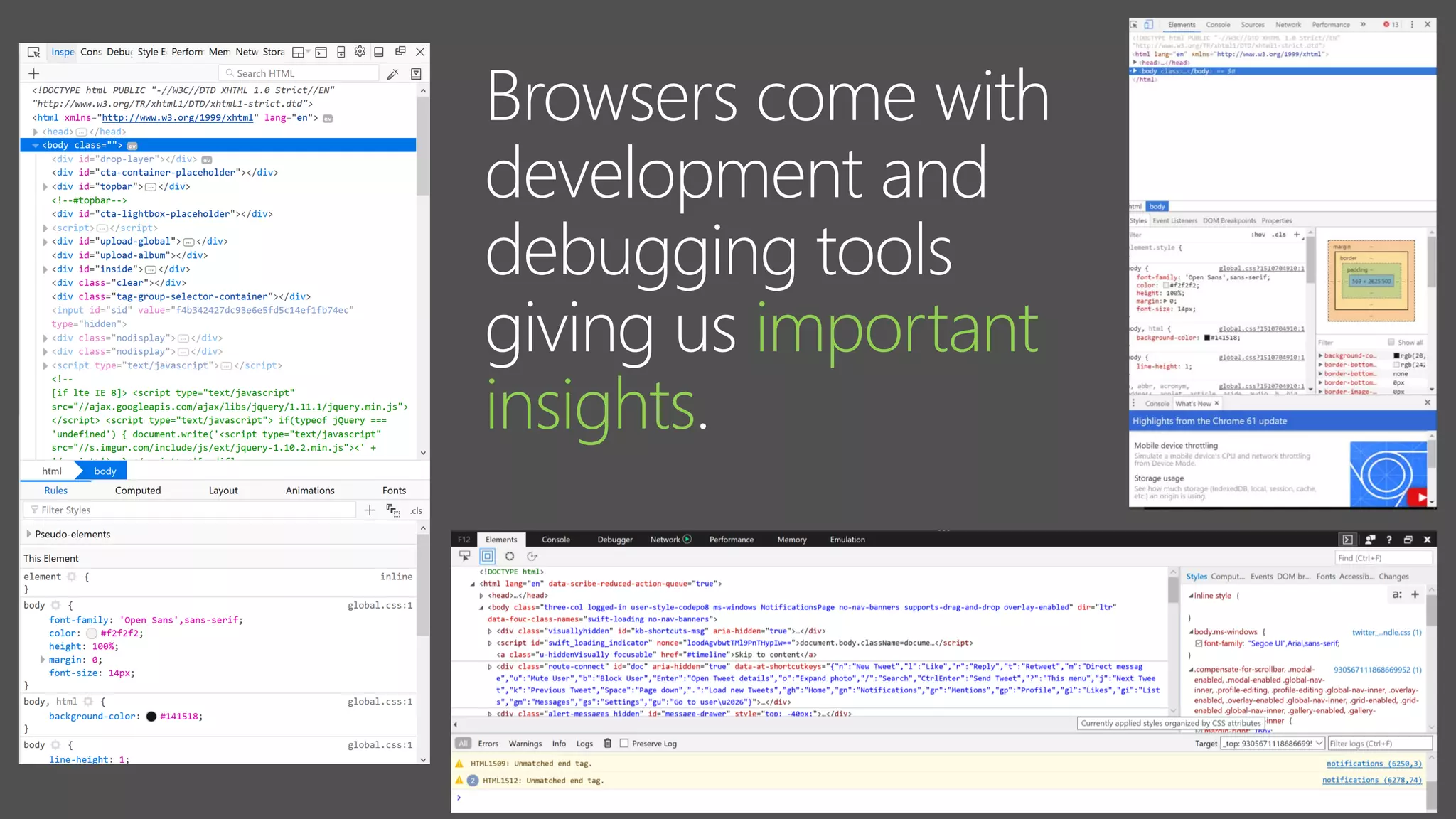
Task: Toggle Chrome Show all checkbox
Action: point(1391,342)
